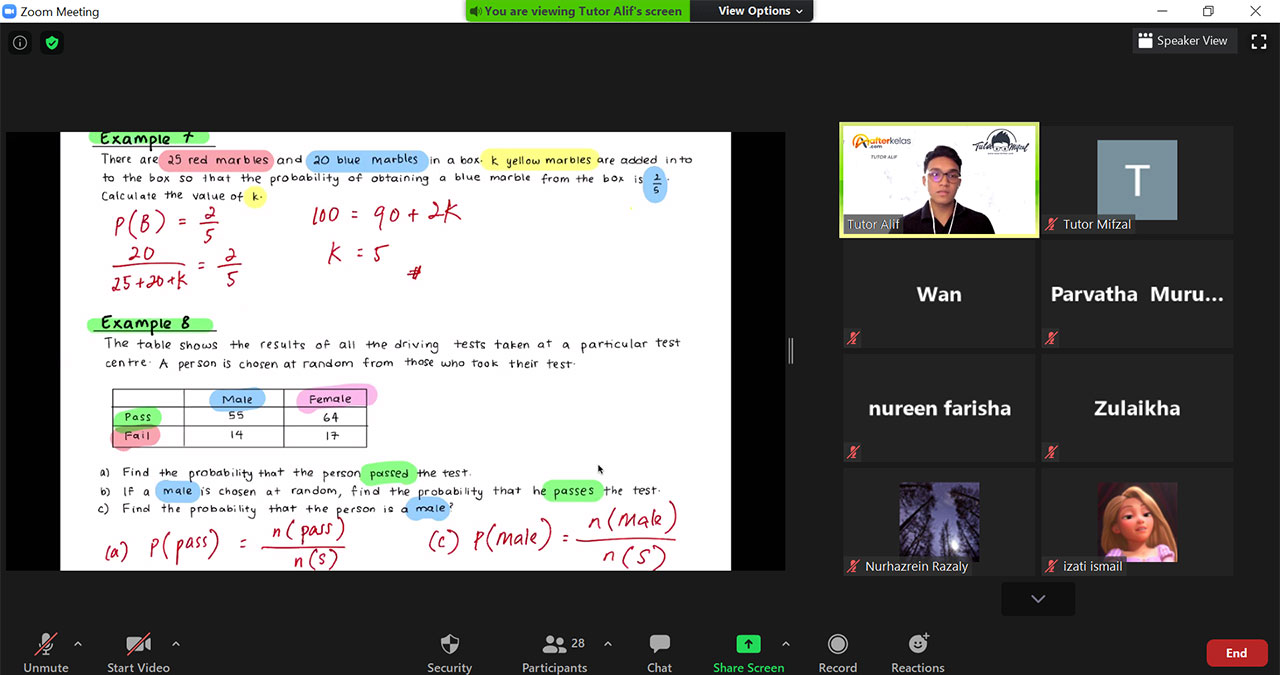
Task: Restore down the Zoom window
Action: coord(1208,11)
